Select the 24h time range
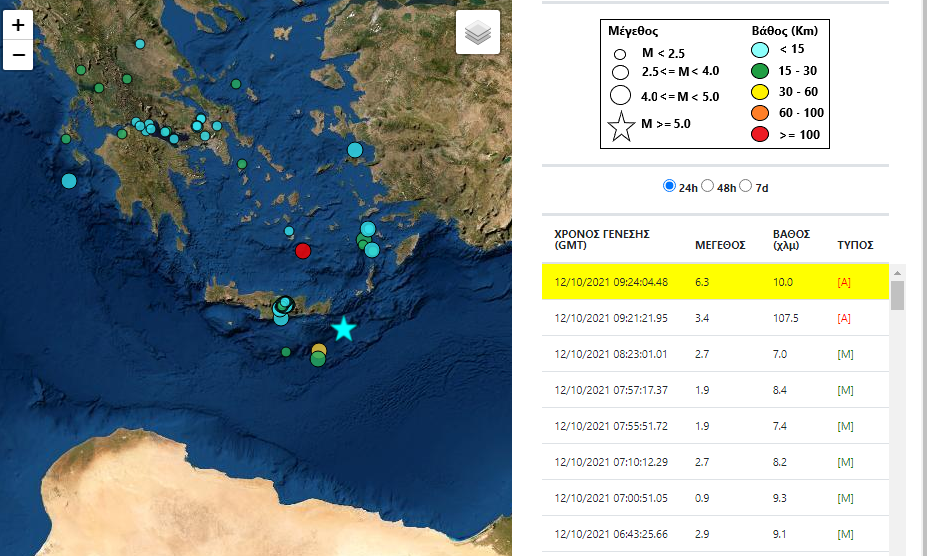The image size is (927, 556). (669, 186)
